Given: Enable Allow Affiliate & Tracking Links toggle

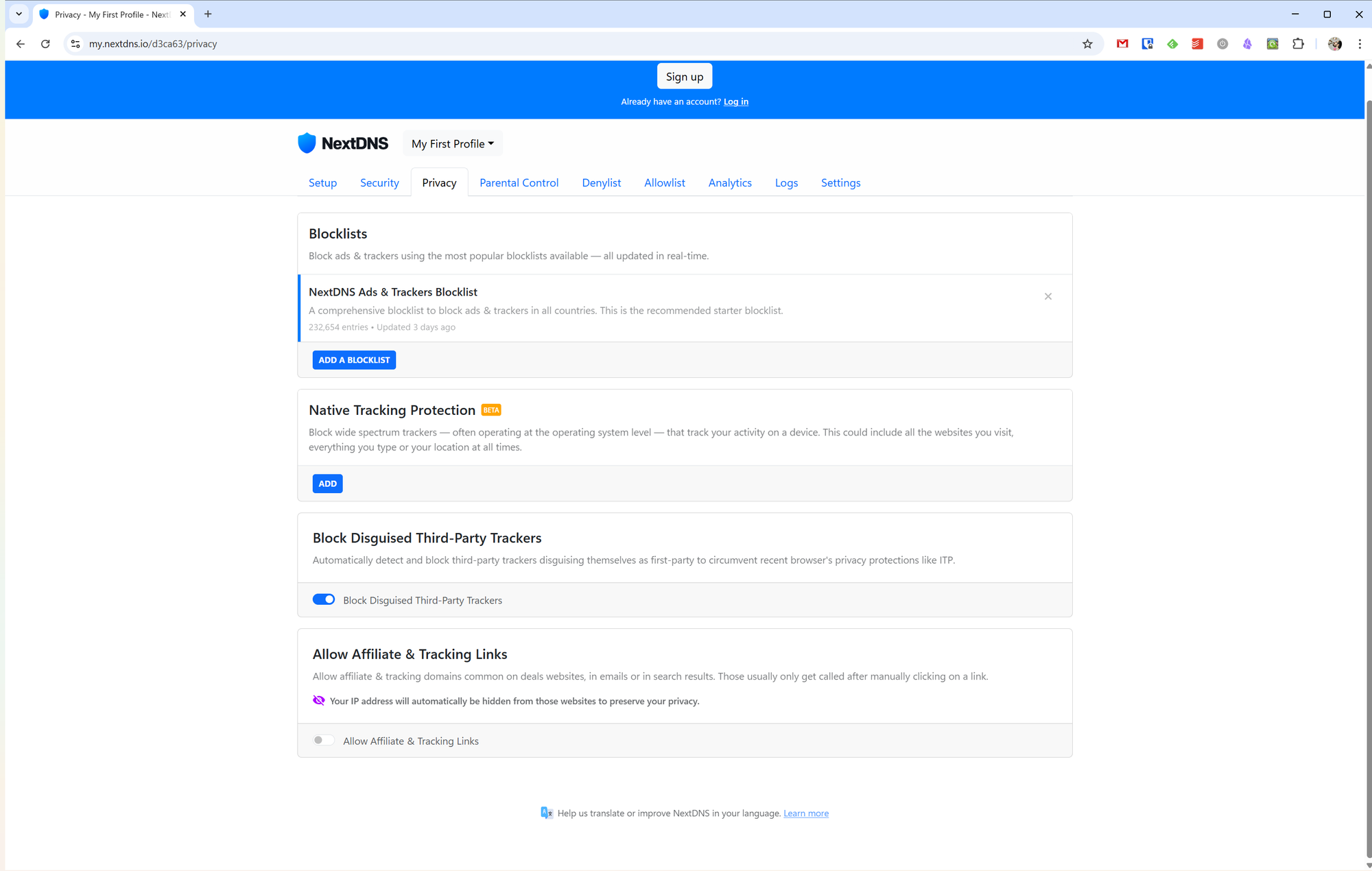Looking at the screenshot, I should [324, 740].
